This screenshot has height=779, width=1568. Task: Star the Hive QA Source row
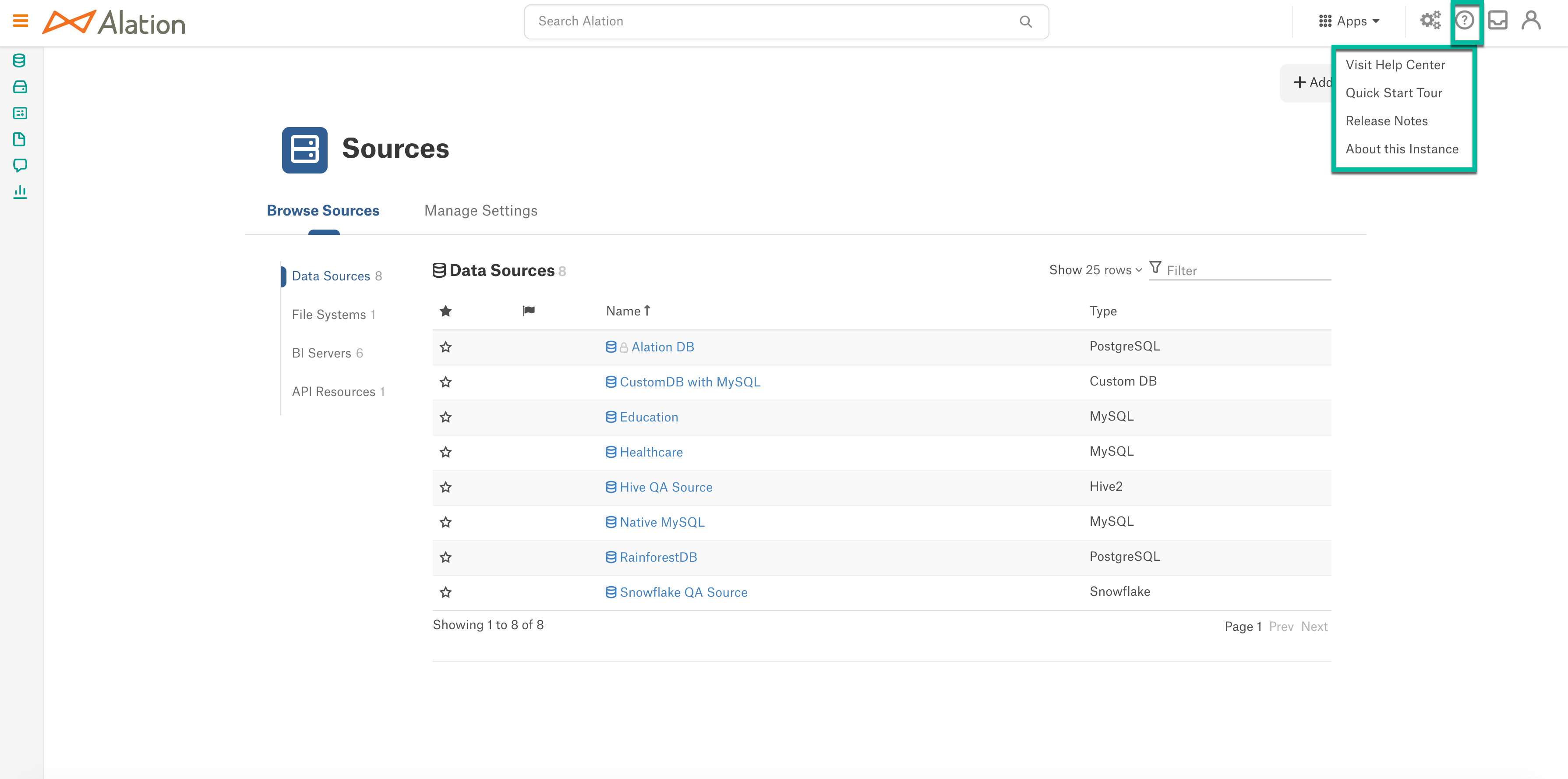445,487
